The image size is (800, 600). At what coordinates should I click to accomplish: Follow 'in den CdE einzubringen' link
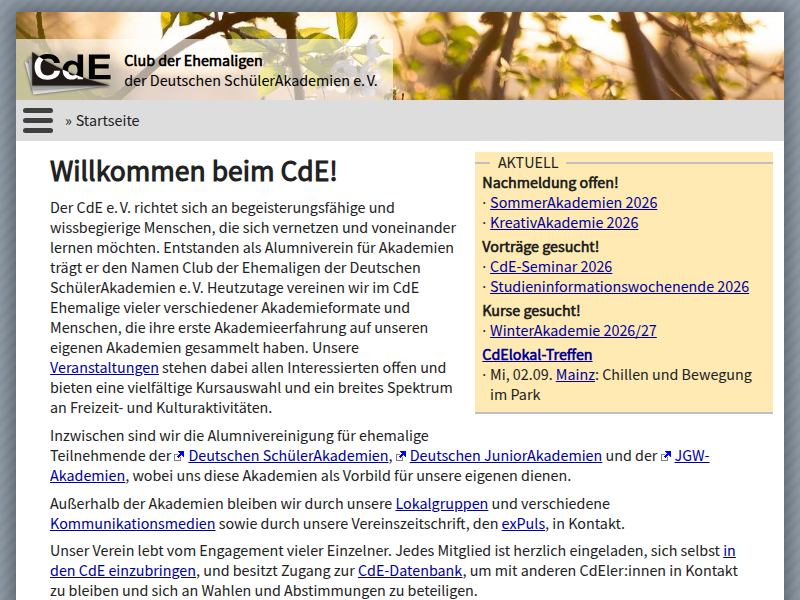click(122, 571)
